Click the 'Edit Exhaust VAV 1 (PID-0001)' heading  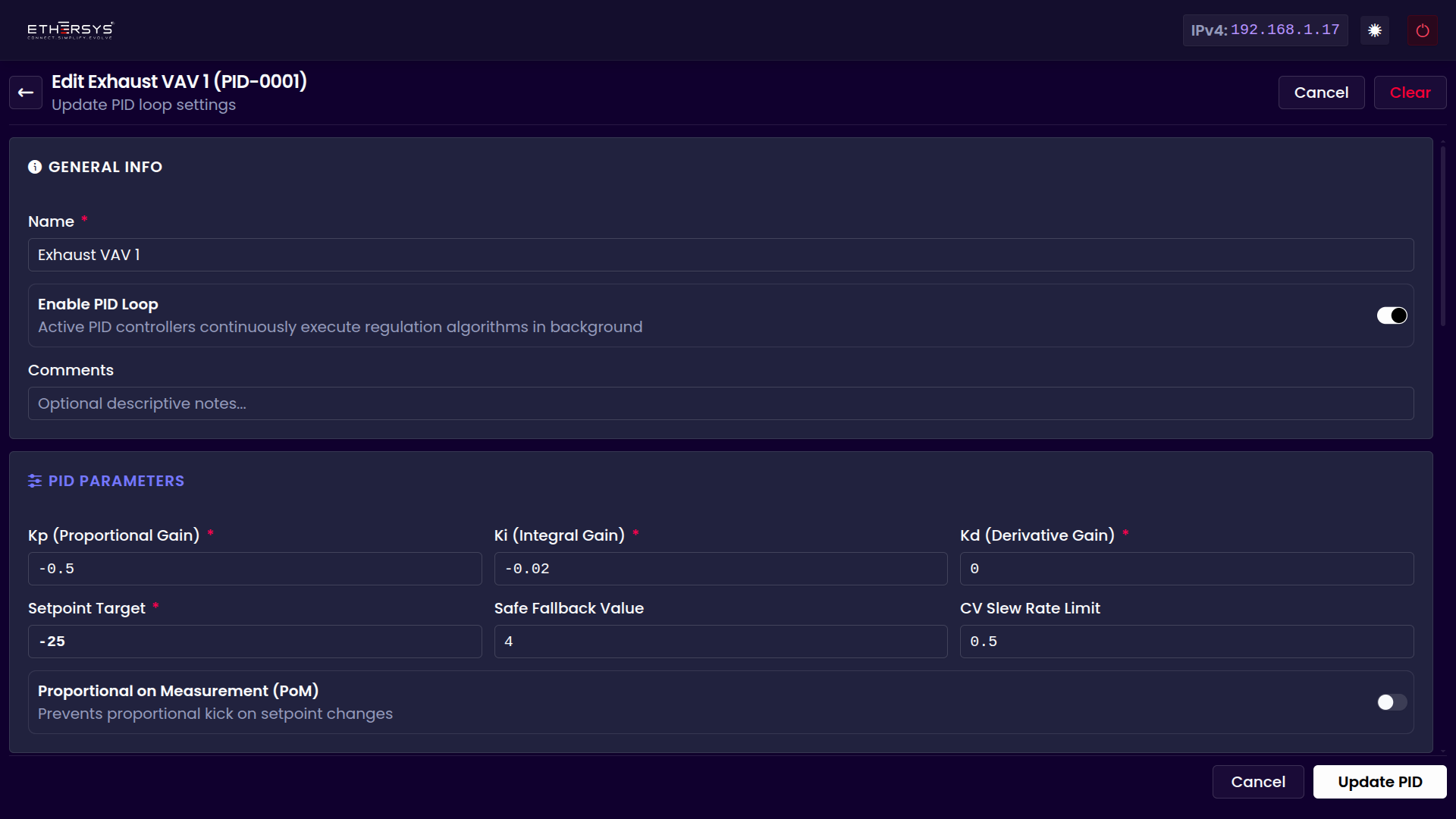pos(179,81)
